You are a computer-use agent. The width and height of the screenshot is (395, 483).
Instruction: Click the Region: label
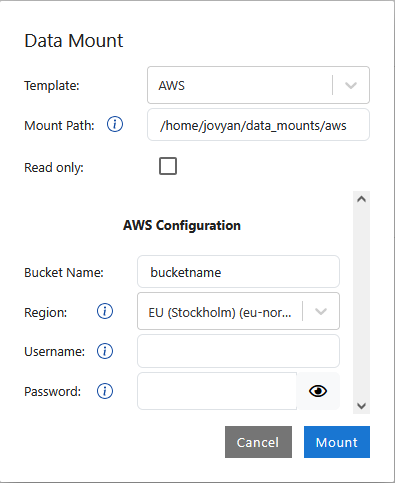click(x=45, y=313)
